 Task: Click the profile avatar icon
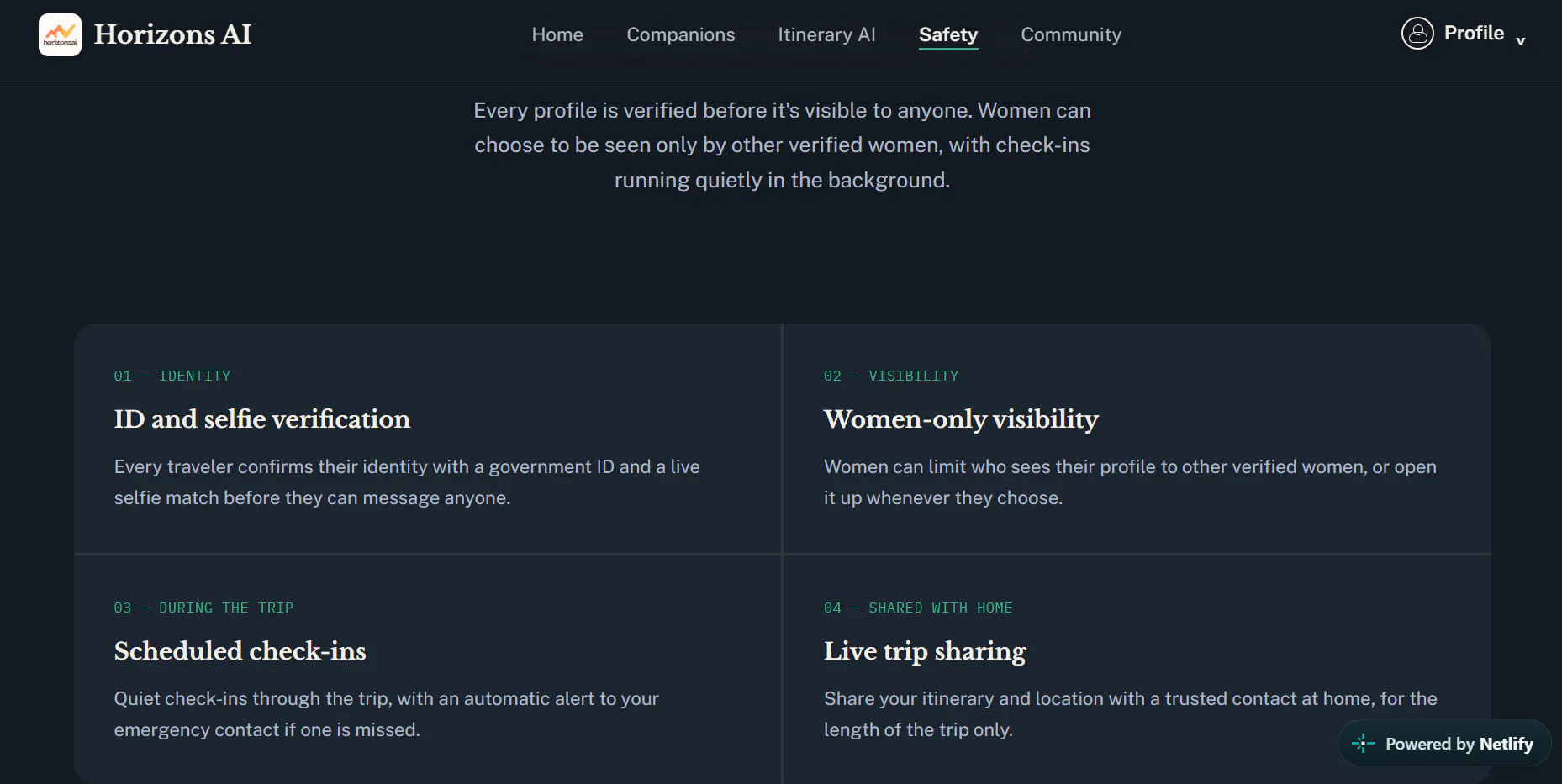pyautogui.click(x=1417, y=34)
